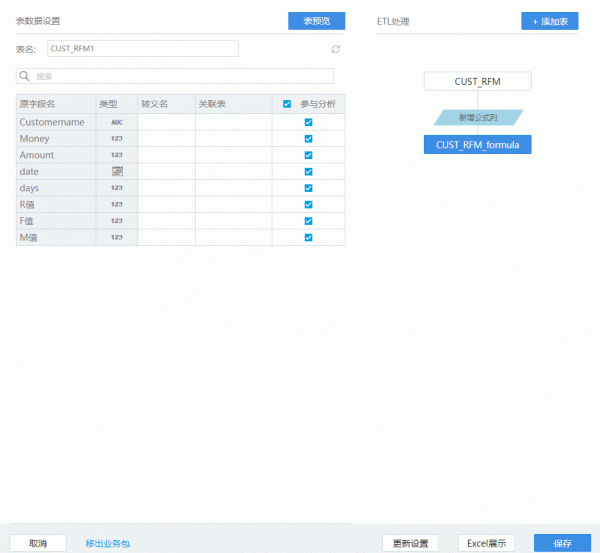Click the magnifier search icon
Image resolution: width=600 pixels, height=553 pixels.
click(x=24, y=76)
